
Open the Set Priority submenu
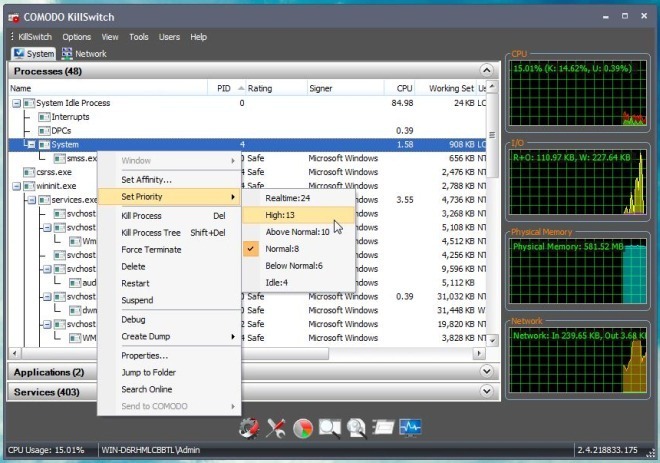tap(169, 197)
